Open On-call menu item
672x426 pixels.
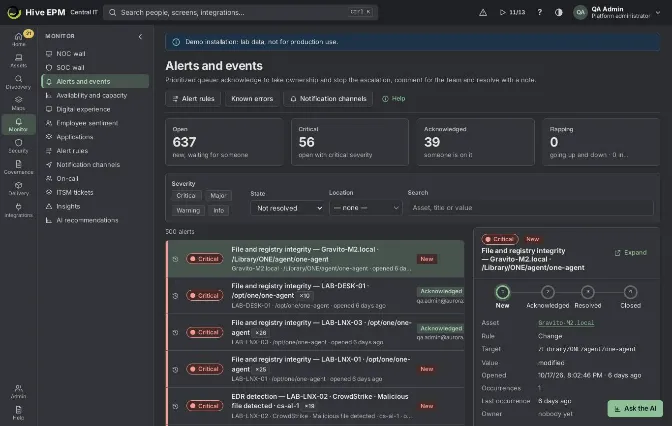(95, 178)
